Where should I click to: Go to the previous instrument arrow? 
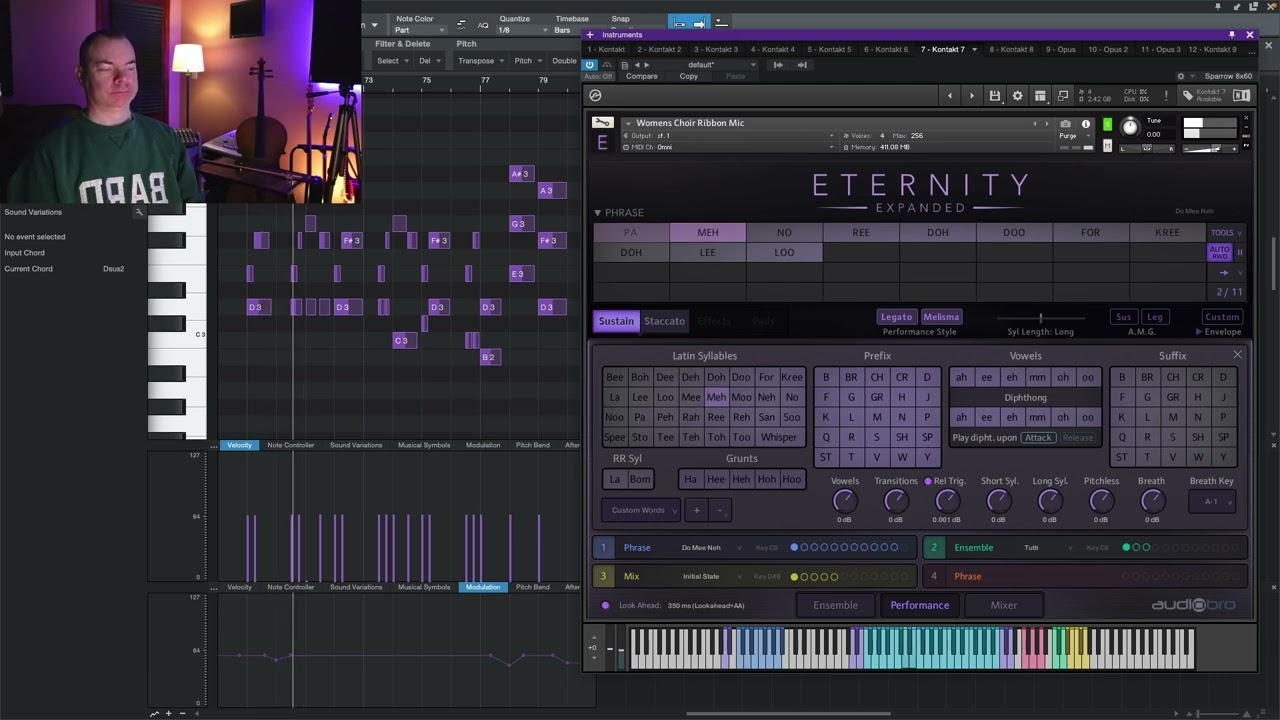click(x=950, y=96)
